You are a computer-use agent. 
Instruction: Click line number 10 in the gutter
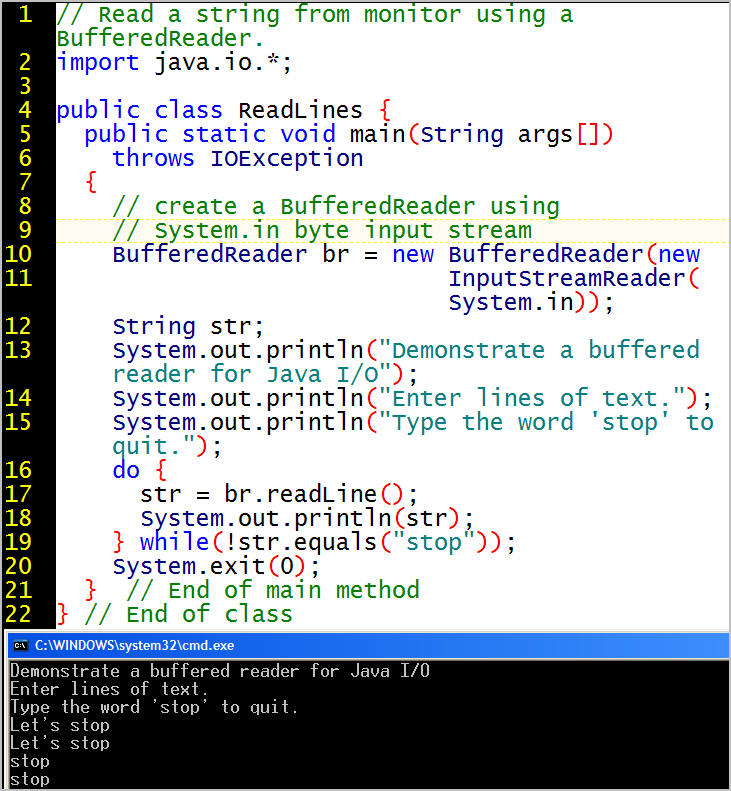point(19,254)
